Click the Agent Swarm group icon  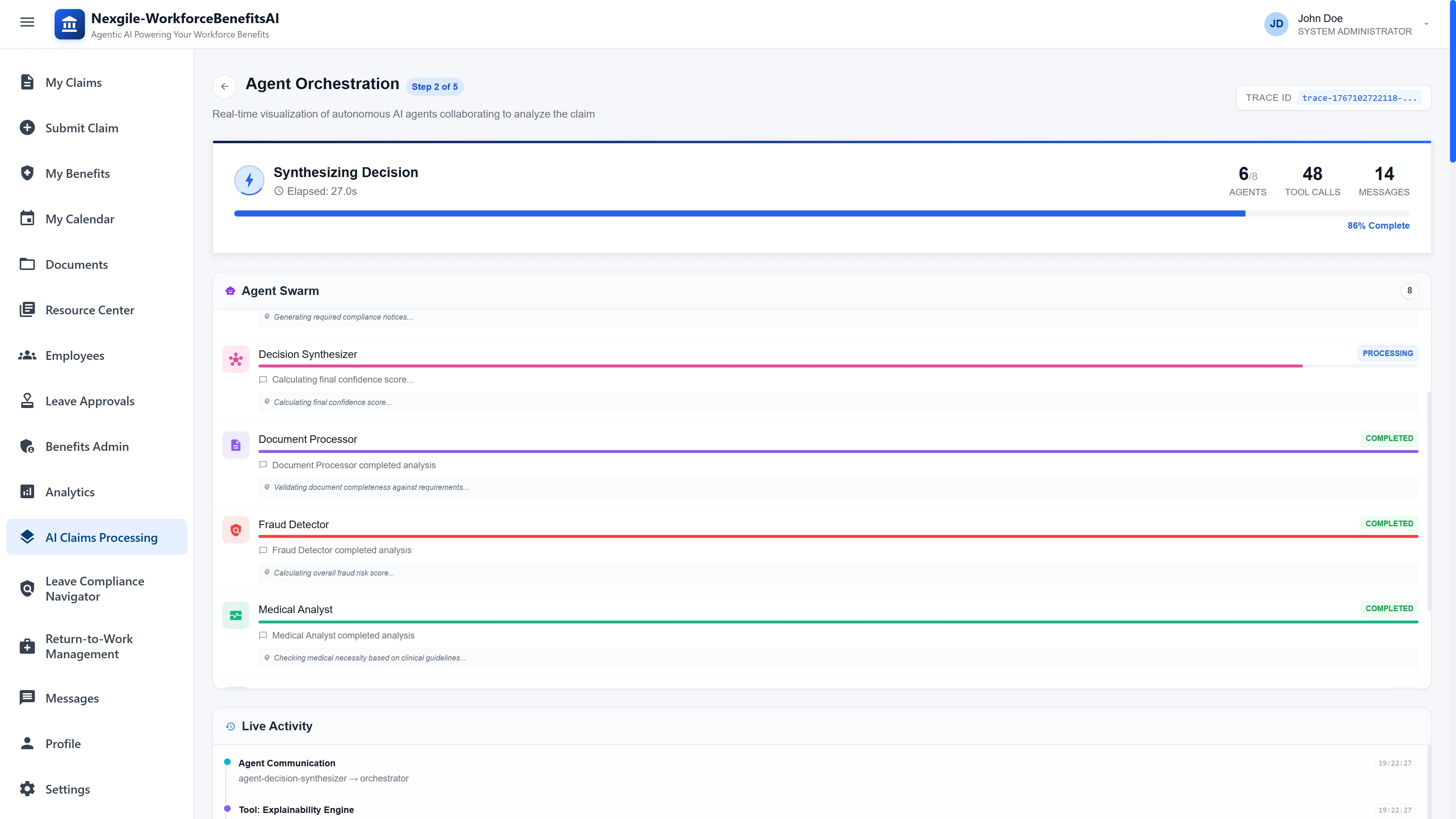230,290
